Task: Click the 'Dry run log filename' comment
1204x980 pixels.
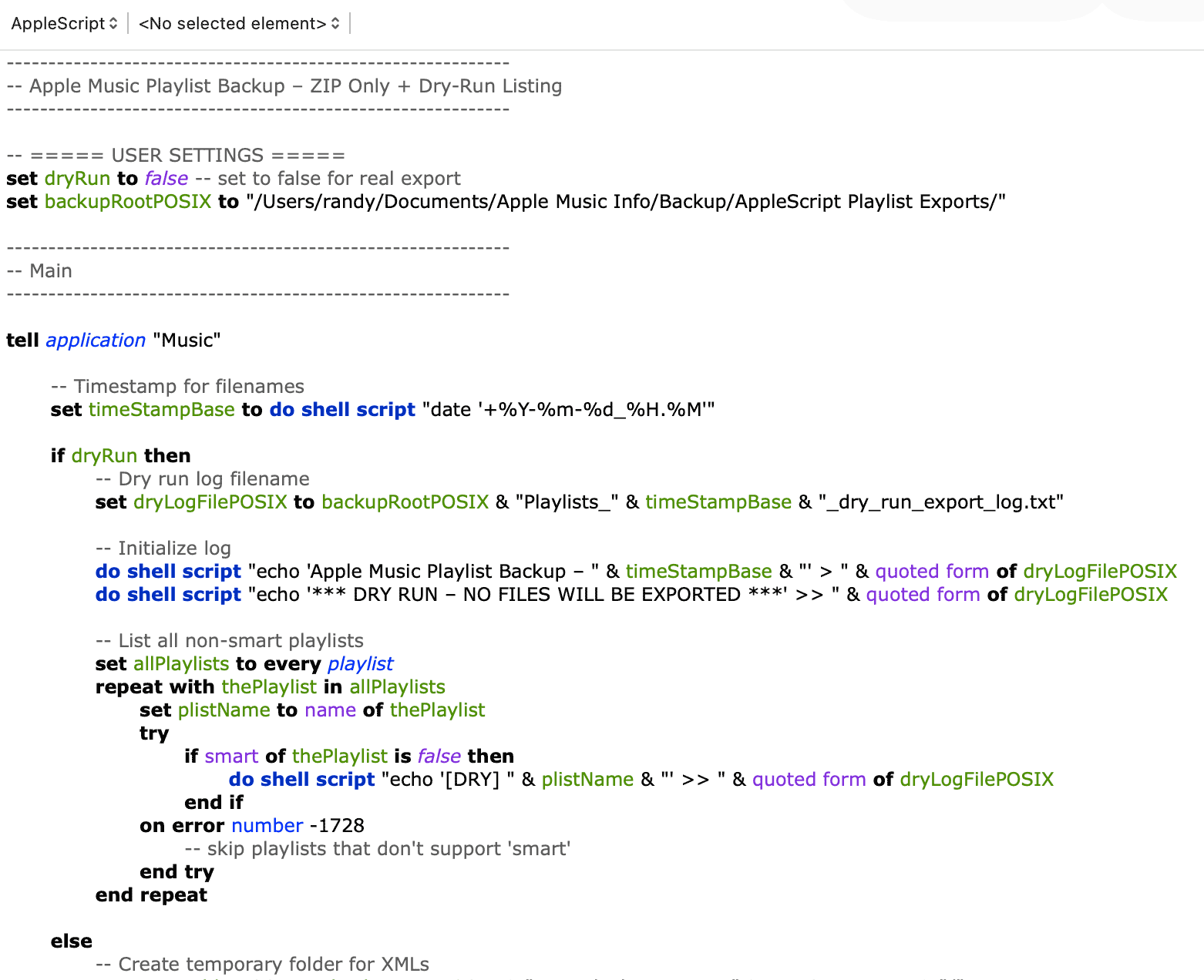Action: click(203, 478)
